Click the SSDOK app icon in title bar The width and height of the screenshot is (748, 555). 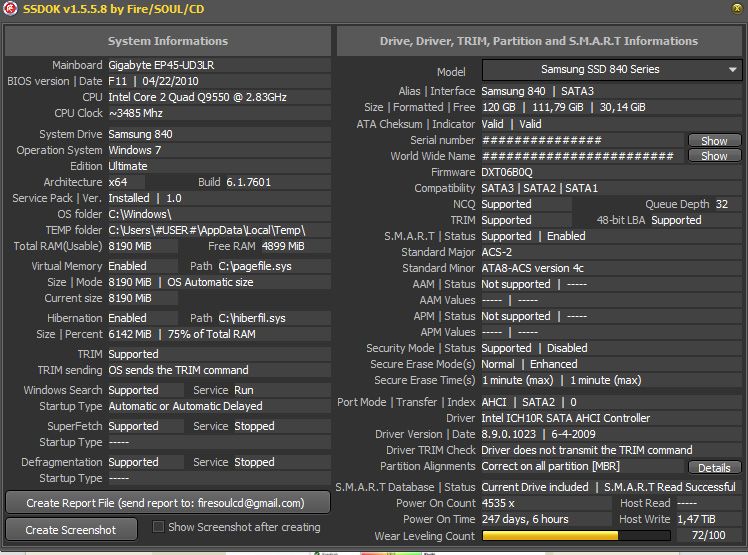click(x=10, y=9)
